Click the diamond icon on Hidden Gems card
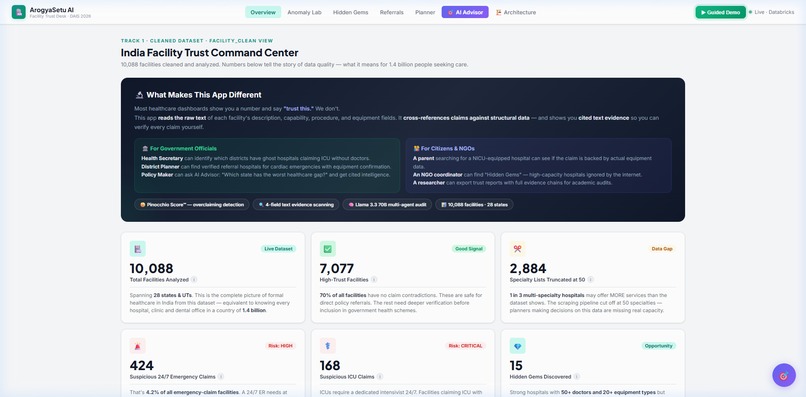806x397 pixels. coord(518,346)
